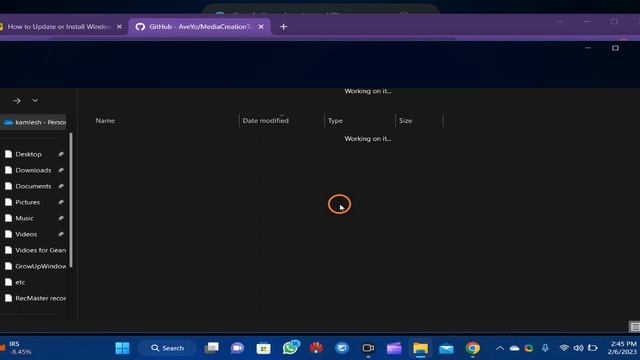Show hidden system tray icons

tap(500, 348)
